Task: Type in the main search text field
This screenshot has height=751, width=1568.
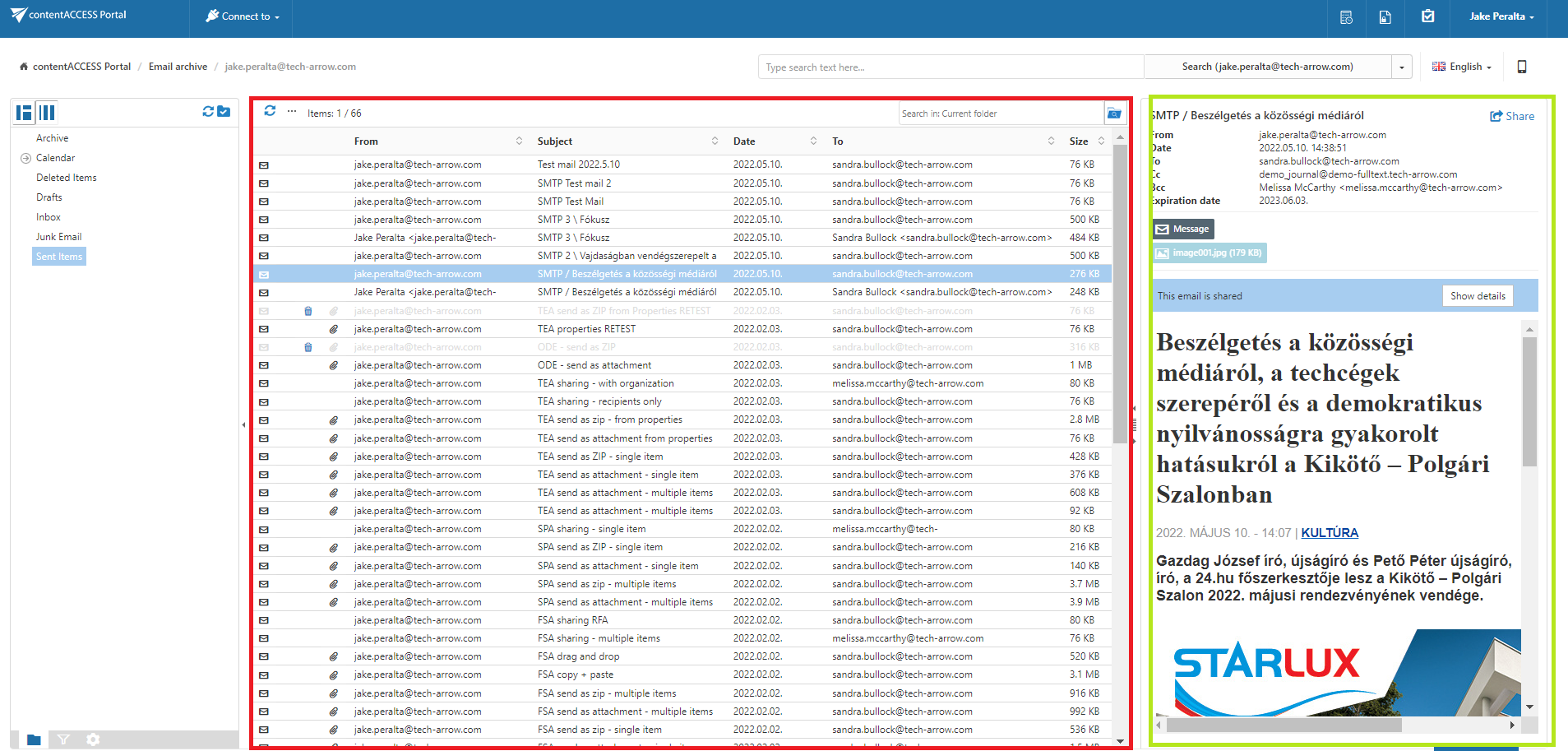Action: pyautogui.click(x=950, y=67)
